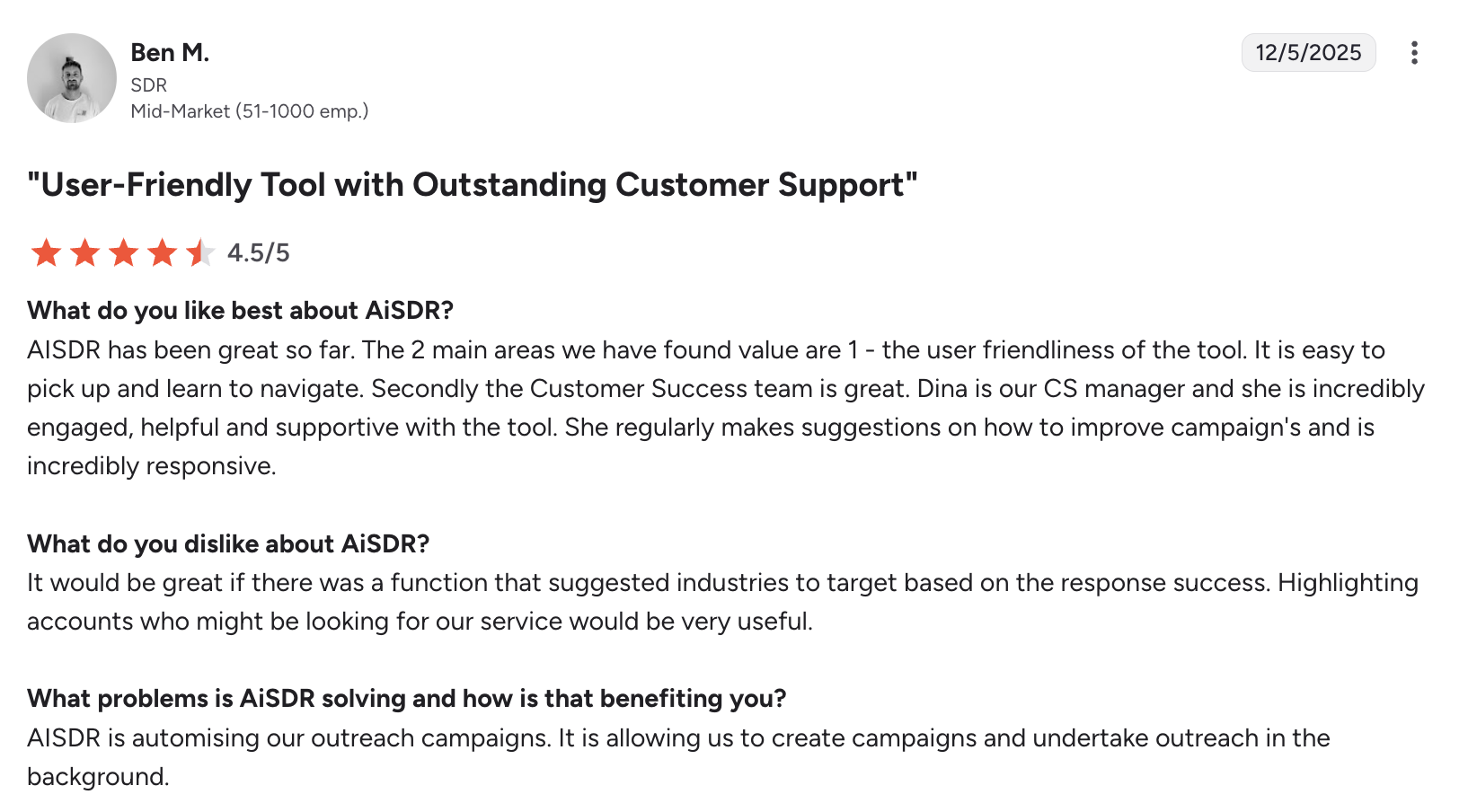
Task: Open reviewer name Ben M.
Action: pyautogui.click(x=170, y=53)
